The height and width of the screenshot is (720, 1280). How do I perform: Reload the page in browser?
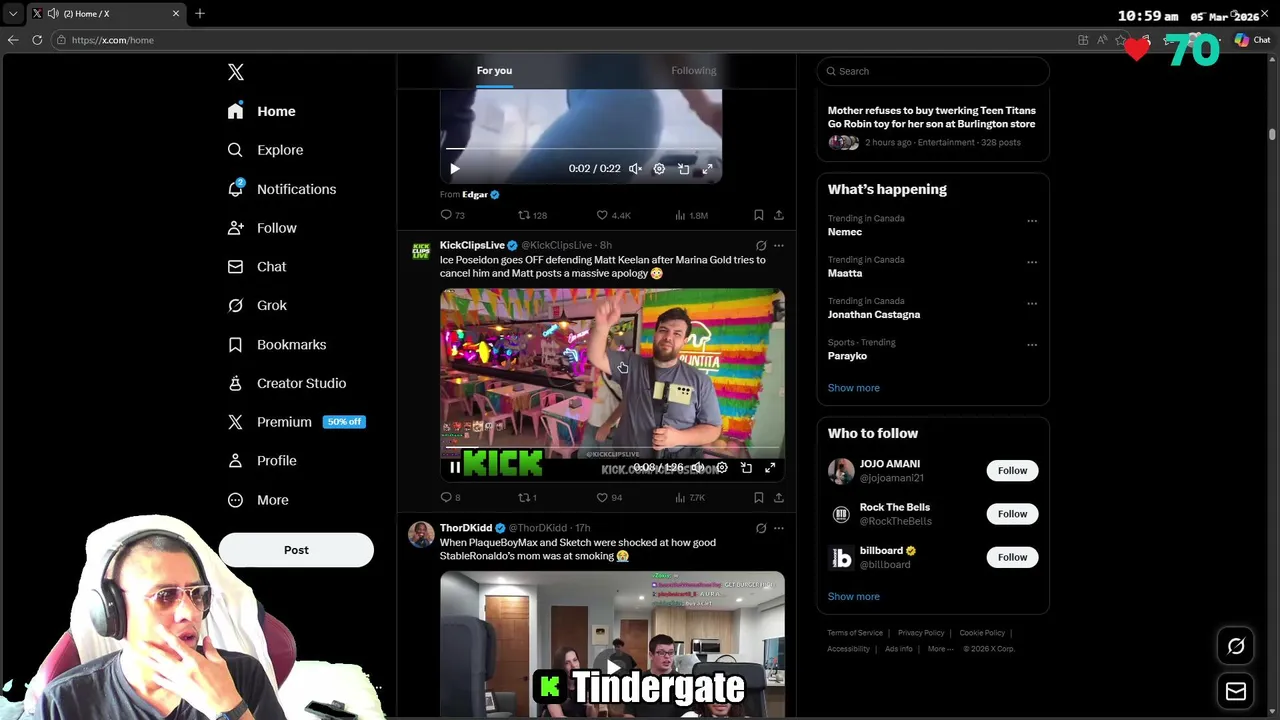pos(37,40)
